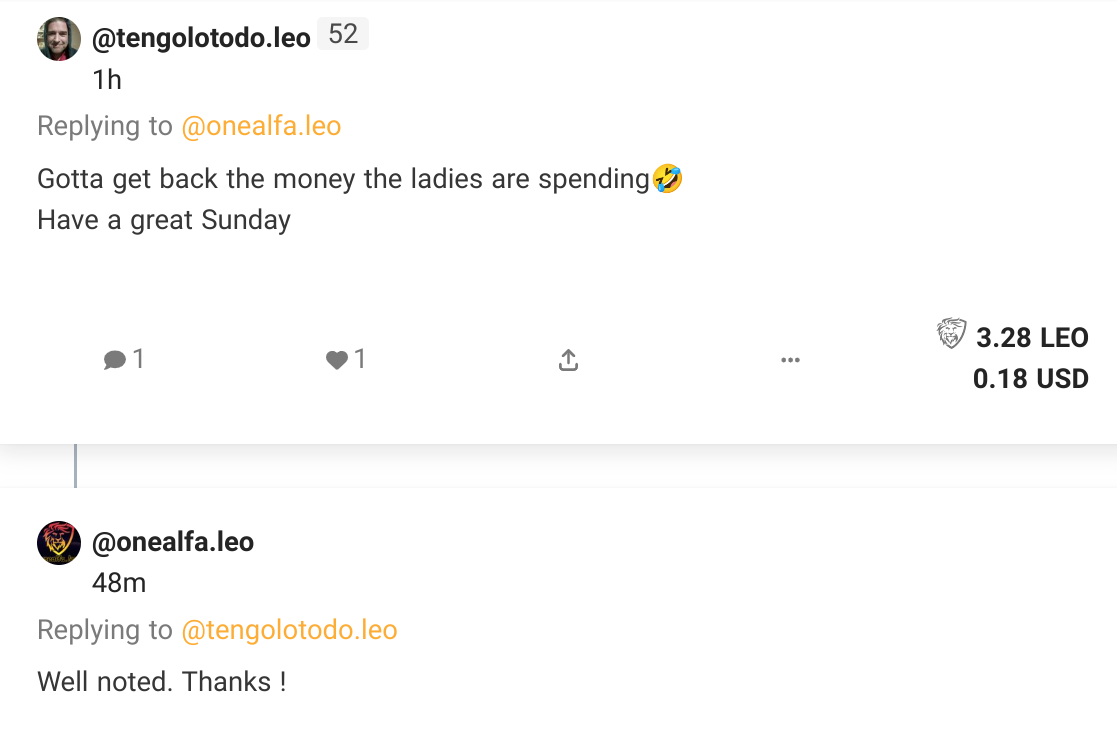Visit the @tengolotodo.leo username at top

coord(201,38)
